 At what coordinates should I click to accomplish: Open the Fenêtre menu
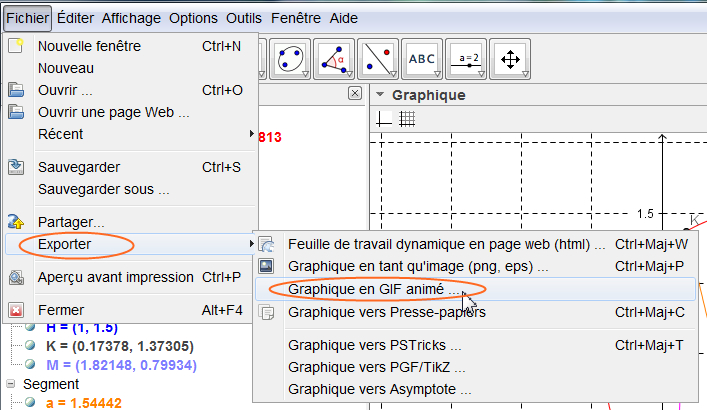(296, 18)
